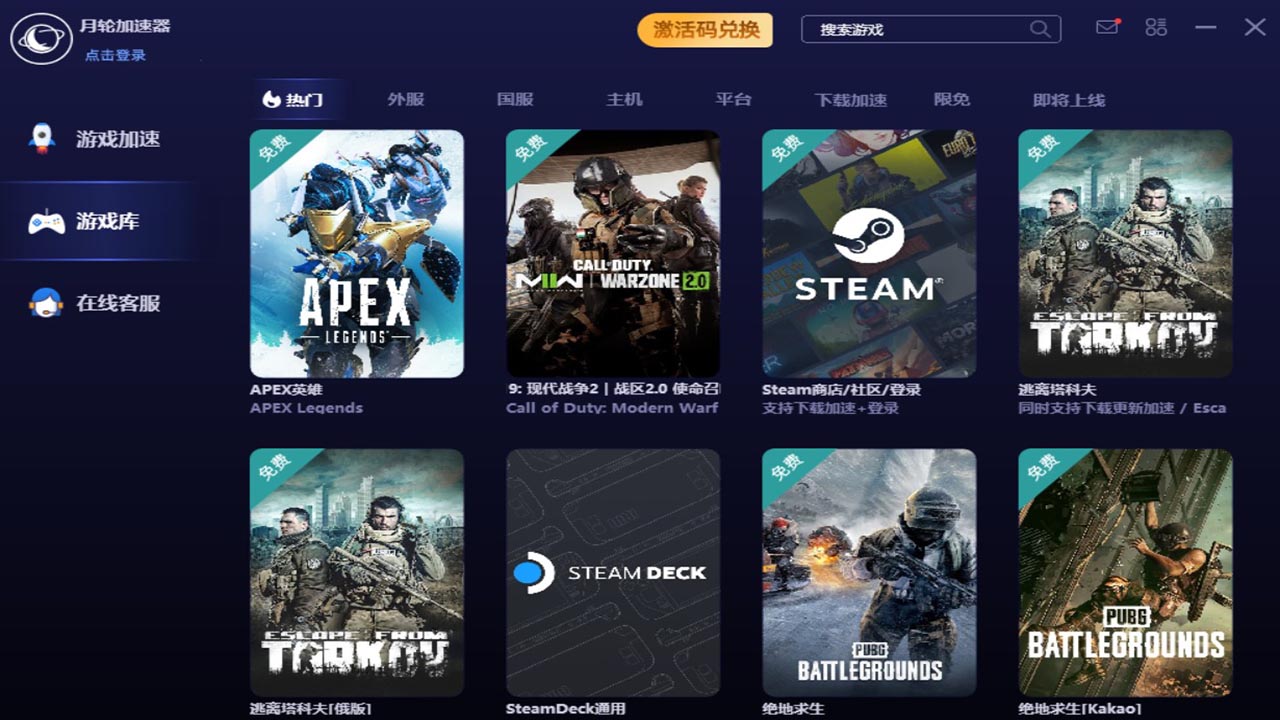The image size is (1280, 720).
Task: Choose the Steam Deck game card
Action: pyautogui.click(x=613, y=572)
